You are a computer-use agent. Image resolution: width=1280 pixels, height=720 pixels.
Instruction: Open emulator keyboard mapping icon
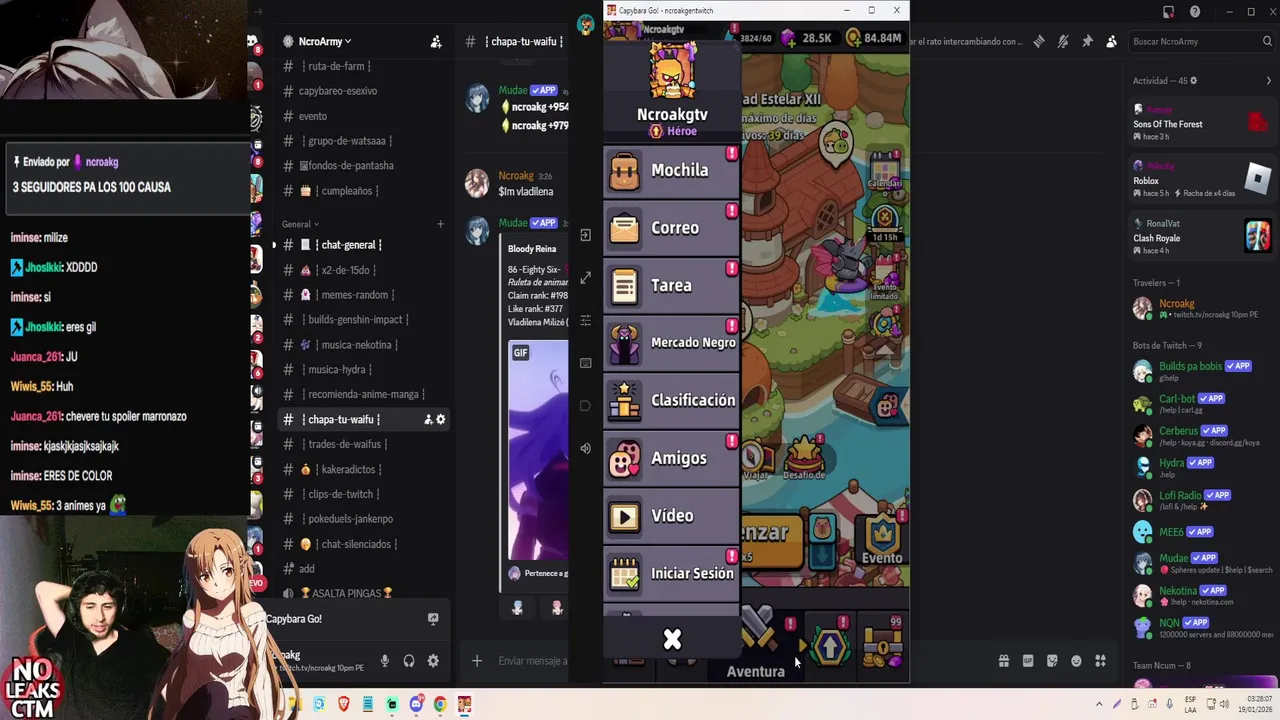pos(586,363)
